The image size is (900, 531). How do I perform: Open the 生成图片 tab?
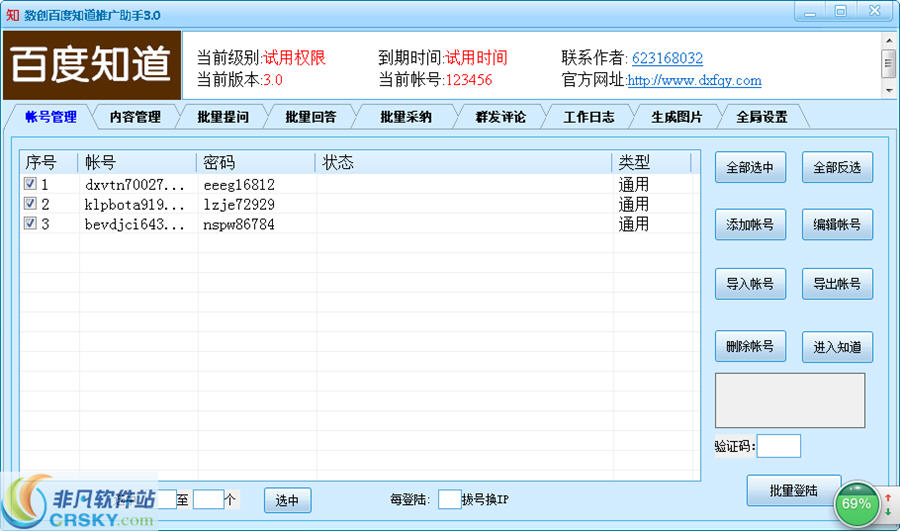(x=677, y=117)
